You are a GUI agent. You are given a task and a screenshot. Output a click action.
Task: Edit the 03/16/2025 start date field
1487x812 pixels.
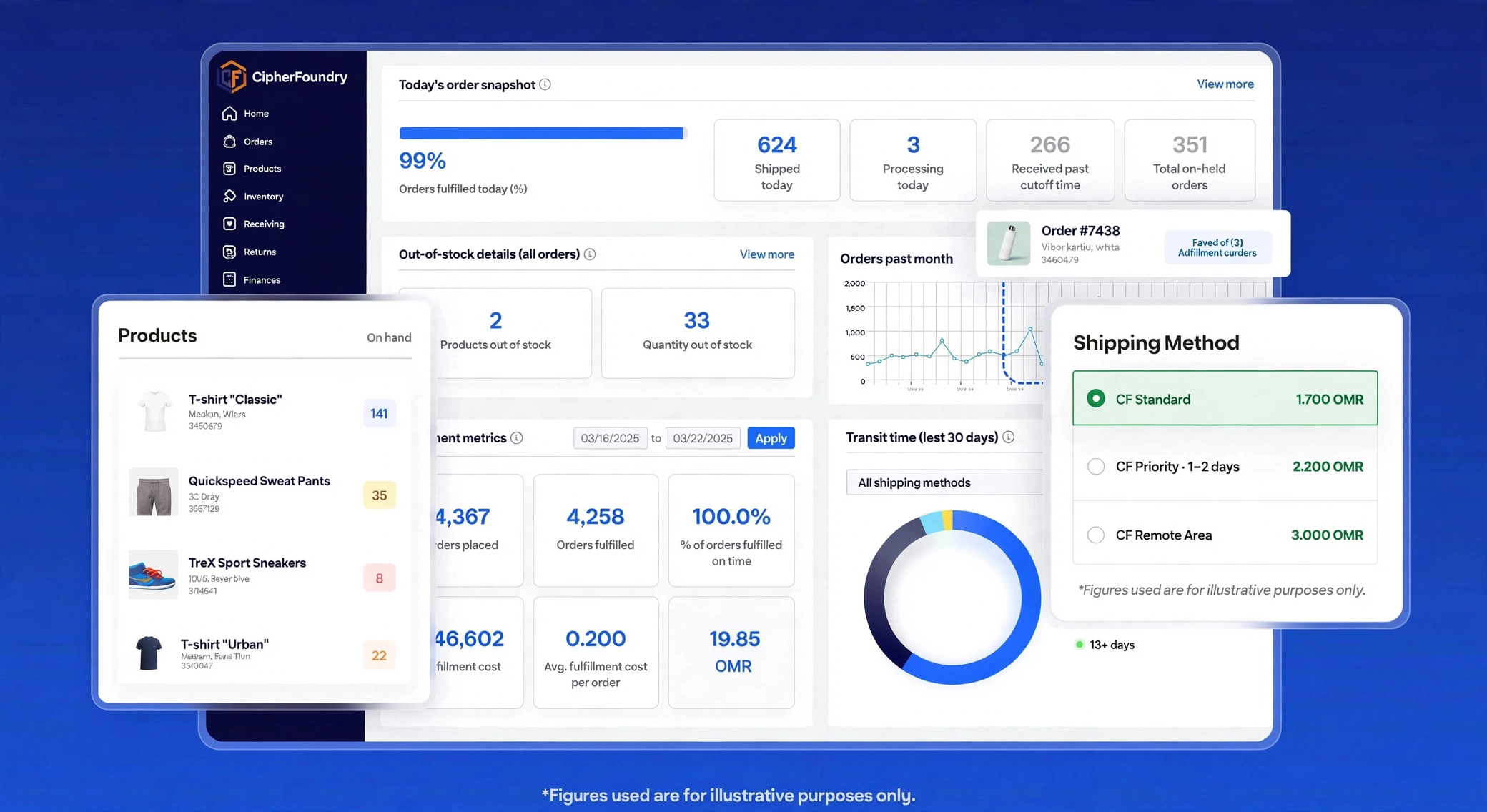pyautogui.click(x=610, y=438)
